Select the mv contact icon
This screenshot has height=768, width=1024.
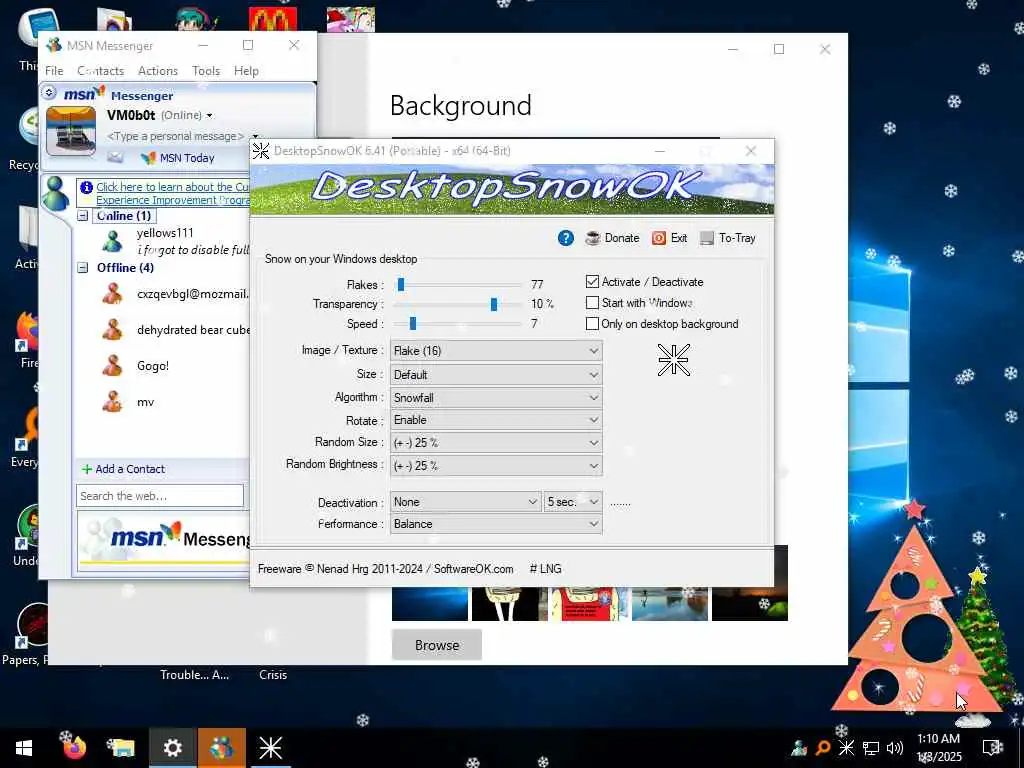(112, 401)
